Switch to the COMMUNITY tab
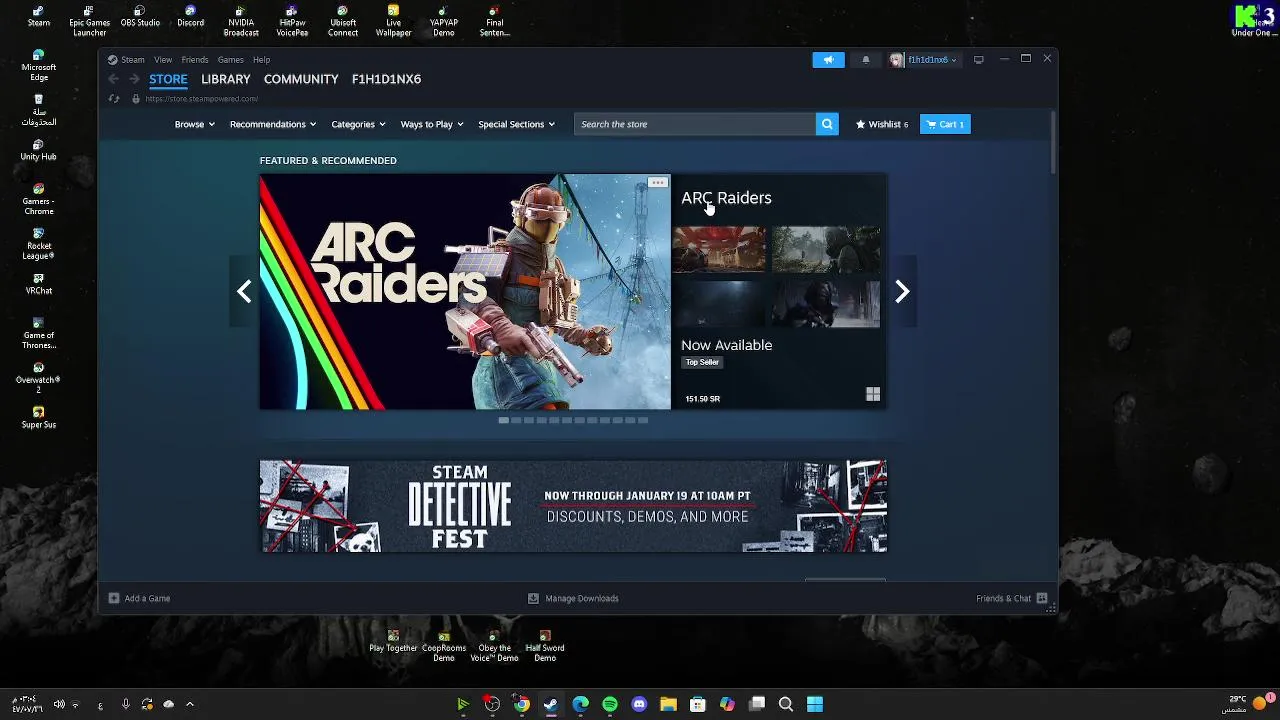1280x720 pixels. (x=301, y=79)
